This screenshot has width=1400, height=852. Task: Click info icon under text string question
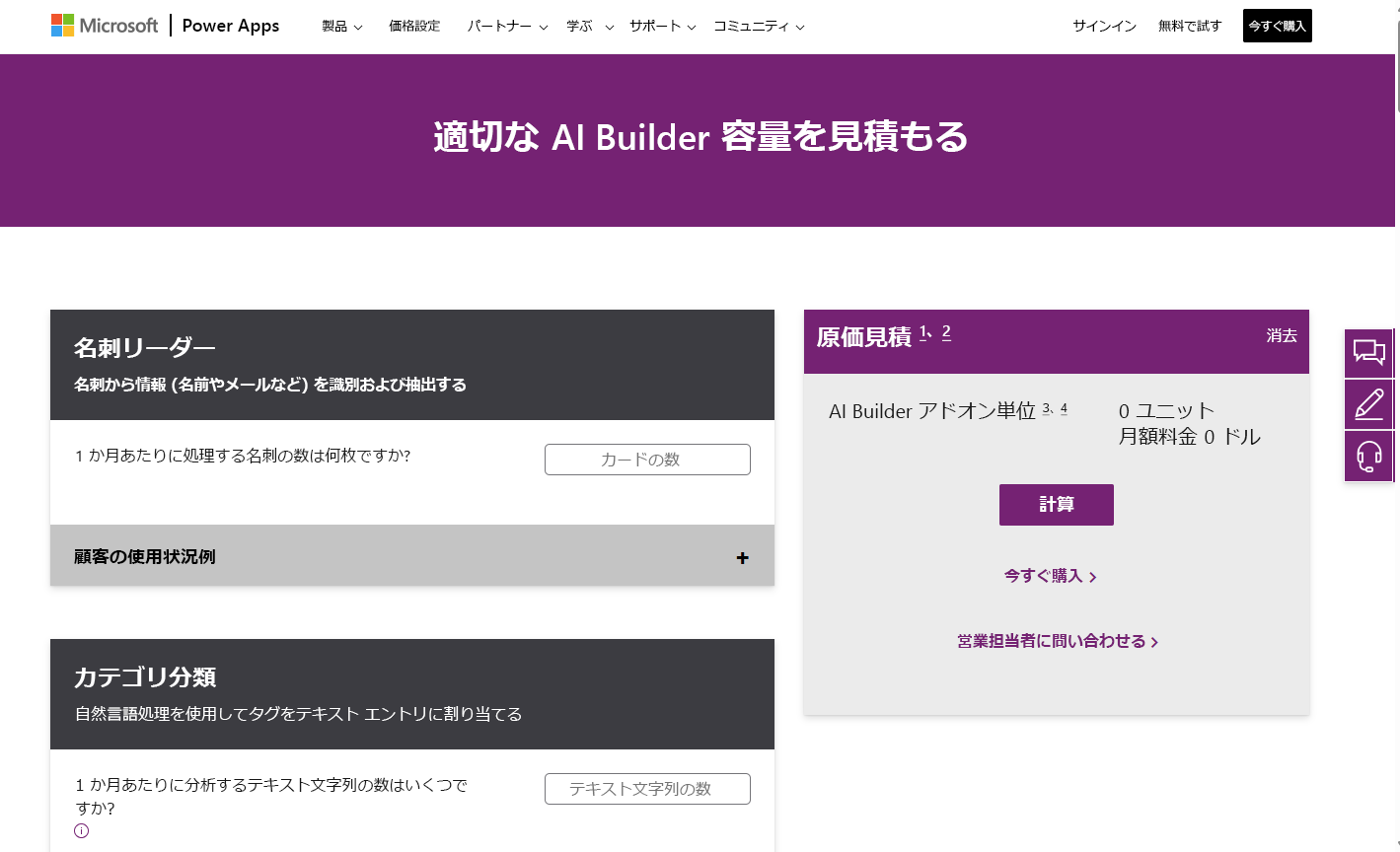pyautogui.click(x=82, y=830)
